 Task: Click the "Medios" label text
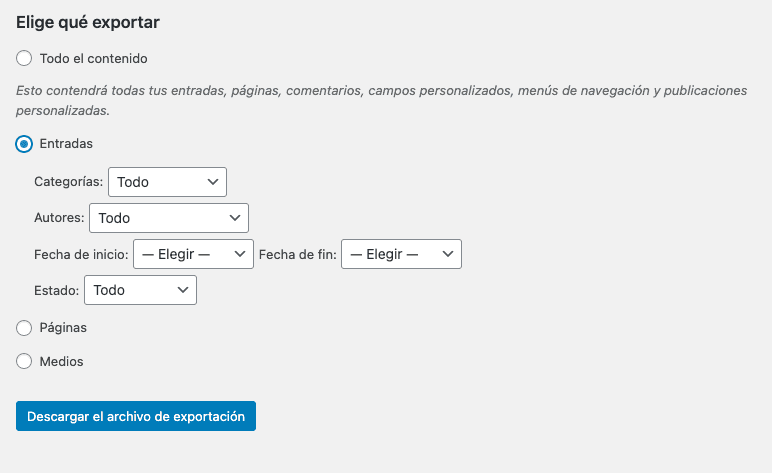[61, 361]
